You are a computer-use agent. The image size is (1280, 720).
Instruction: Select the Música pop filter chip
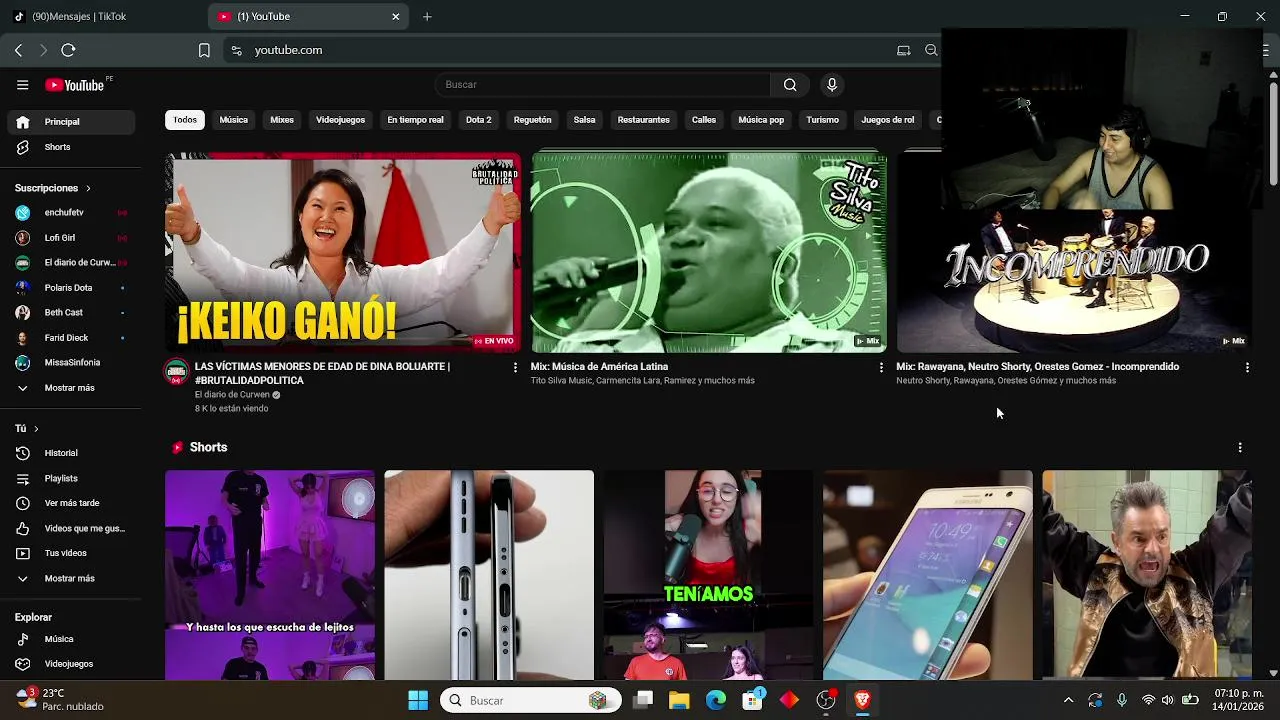point(761,120)
